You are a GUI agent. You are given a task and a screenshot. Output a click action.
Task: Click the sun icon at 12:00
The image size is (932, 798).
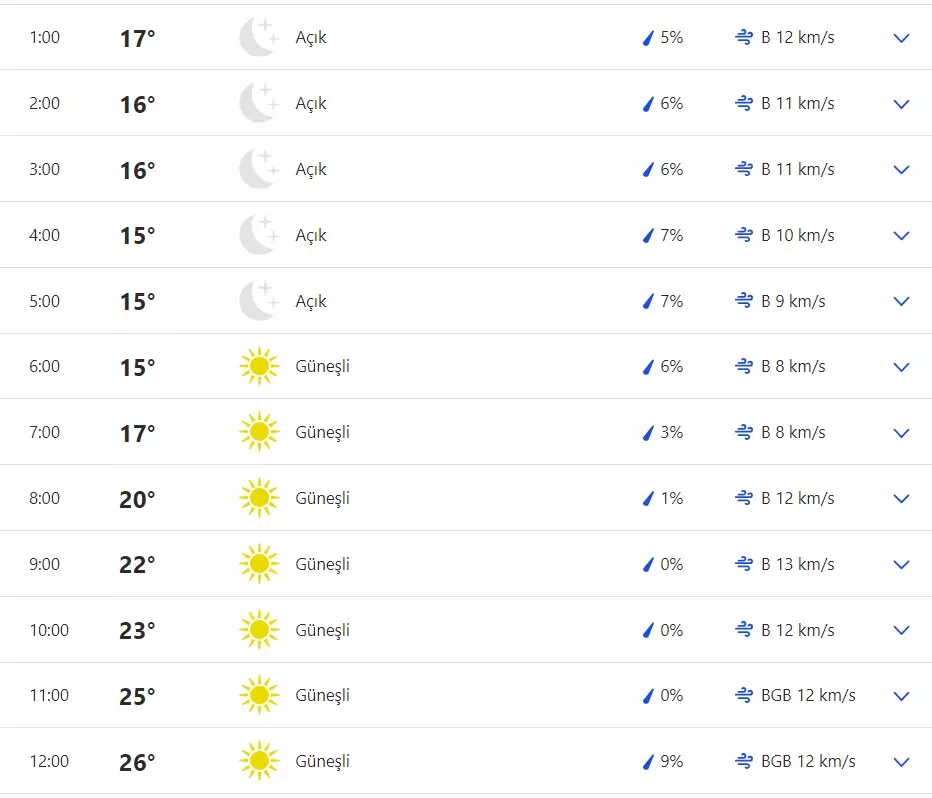(x=259, y=762)
